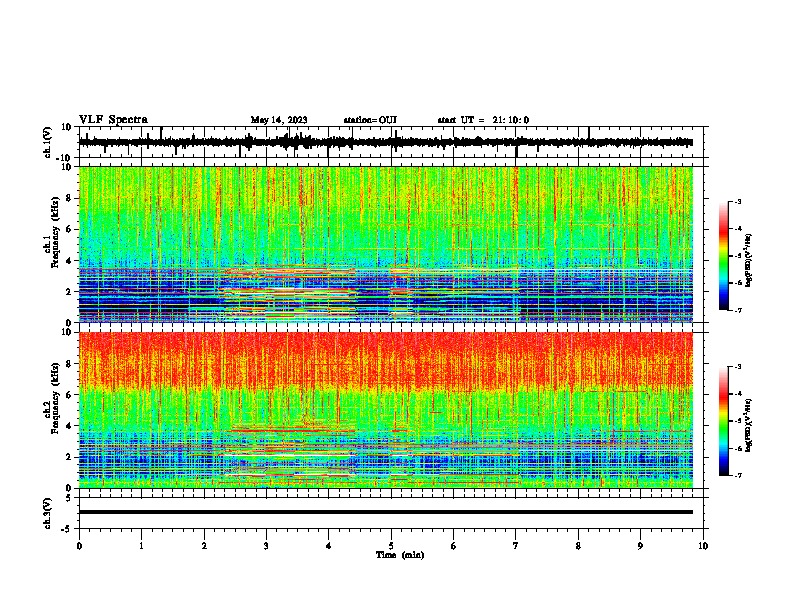Image resolution: width=792 pixels, height=612 pixels.
Task: Click the "-7" label on ch.1 color scale
Action: tap(737, 310)
